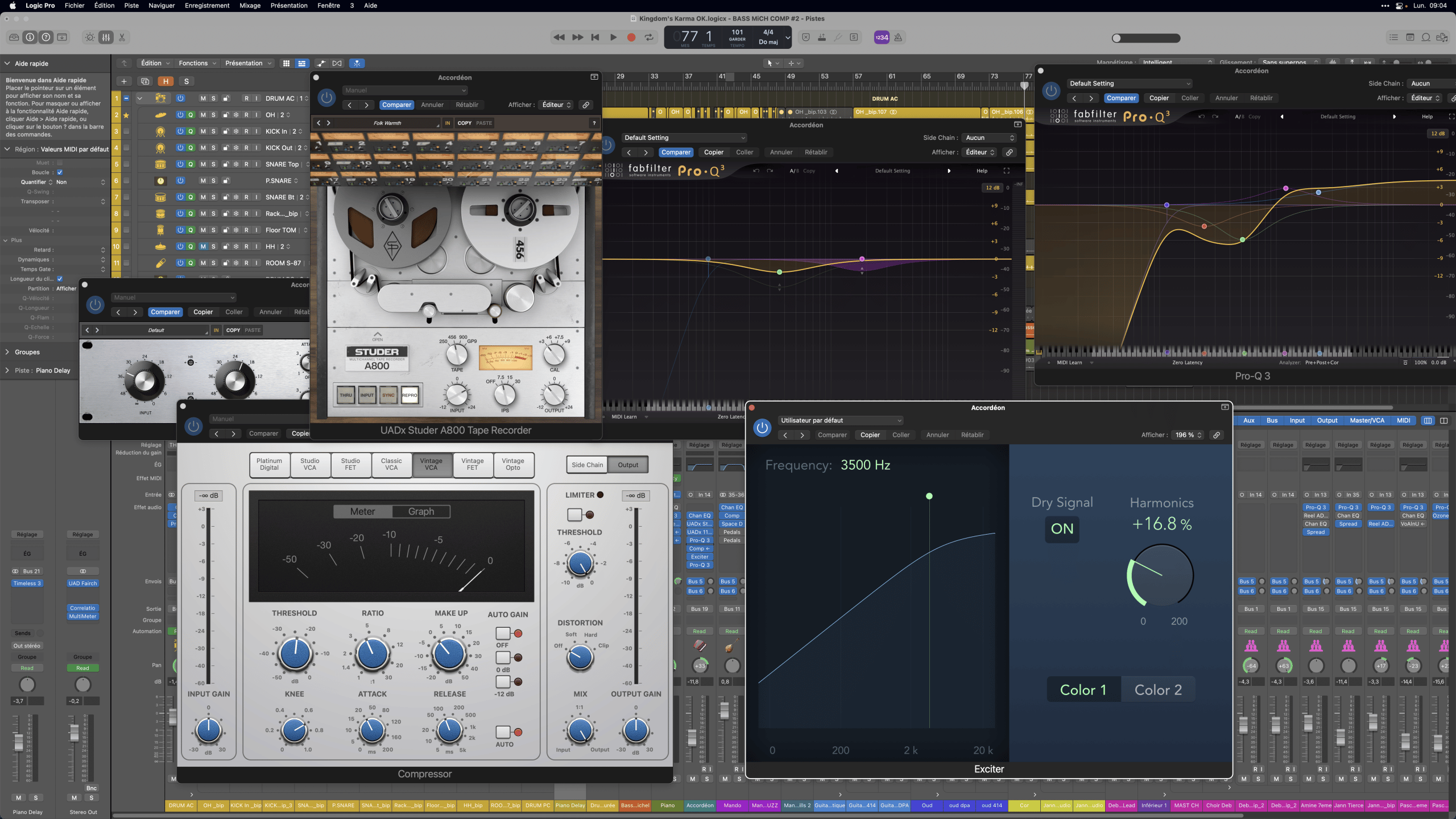The width and height of the screenshot is (1456, 819).
Task: Open the Side Chain Aucun dropdown in middle Pro-Q 3
Action: point(990,138)
